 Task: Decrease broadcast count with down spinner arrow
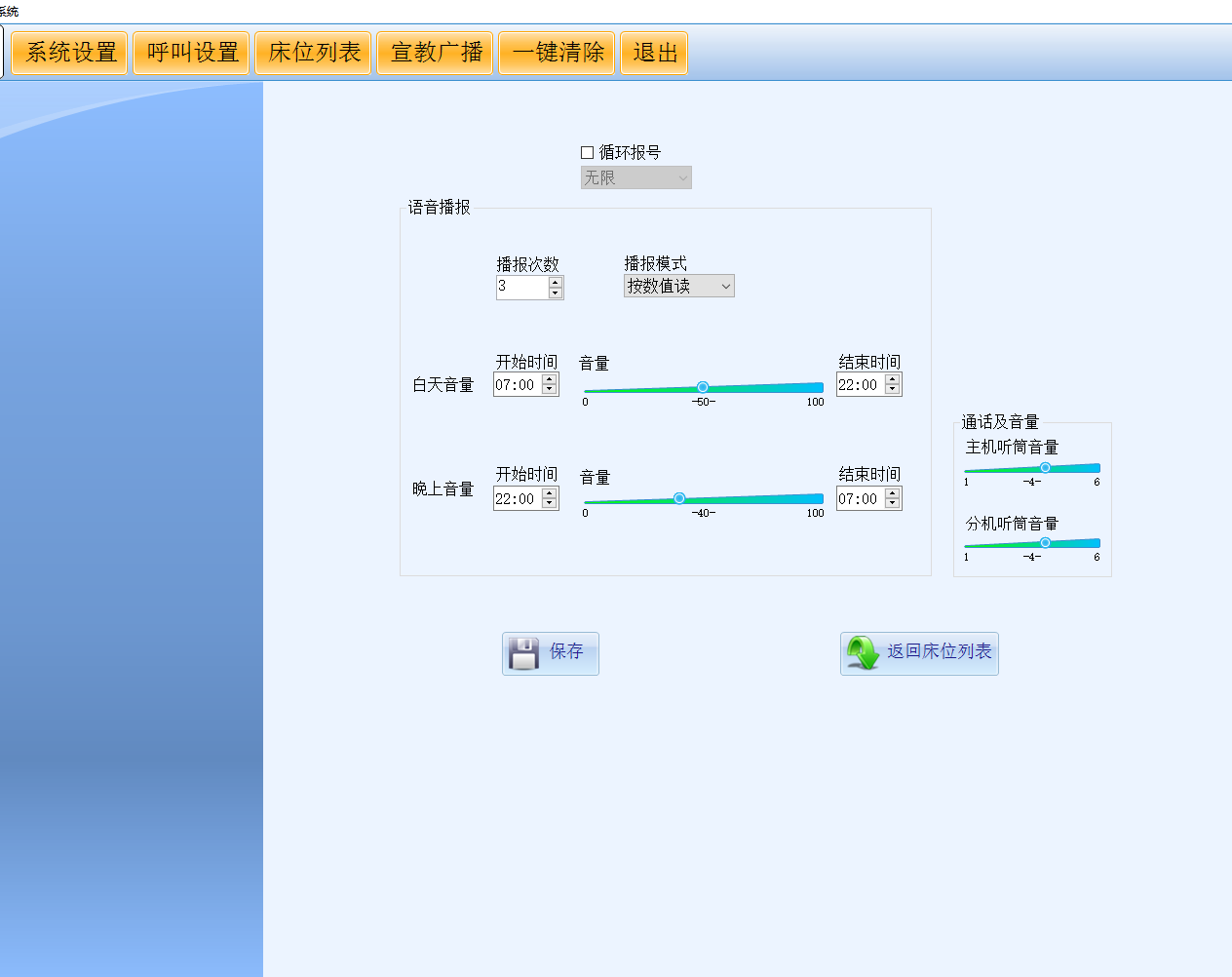point(556,293)
